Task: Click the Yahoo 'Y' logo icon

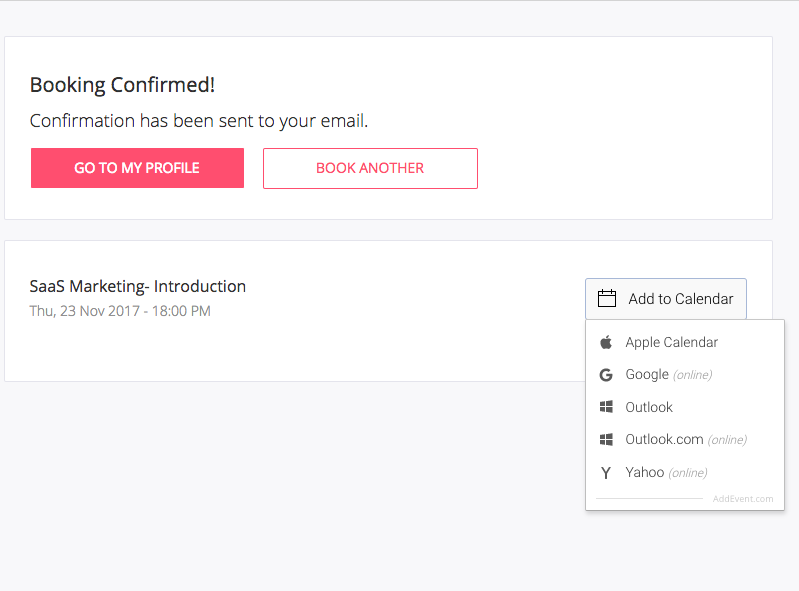Action: tap(606, 473)
